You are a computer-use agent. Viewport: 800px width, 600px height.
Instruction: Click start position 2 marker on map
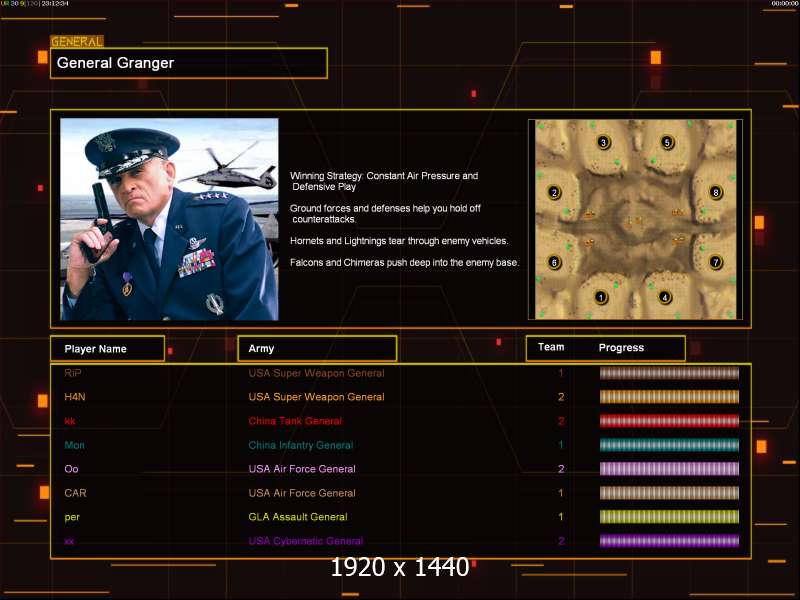click(x=554, y=192)
